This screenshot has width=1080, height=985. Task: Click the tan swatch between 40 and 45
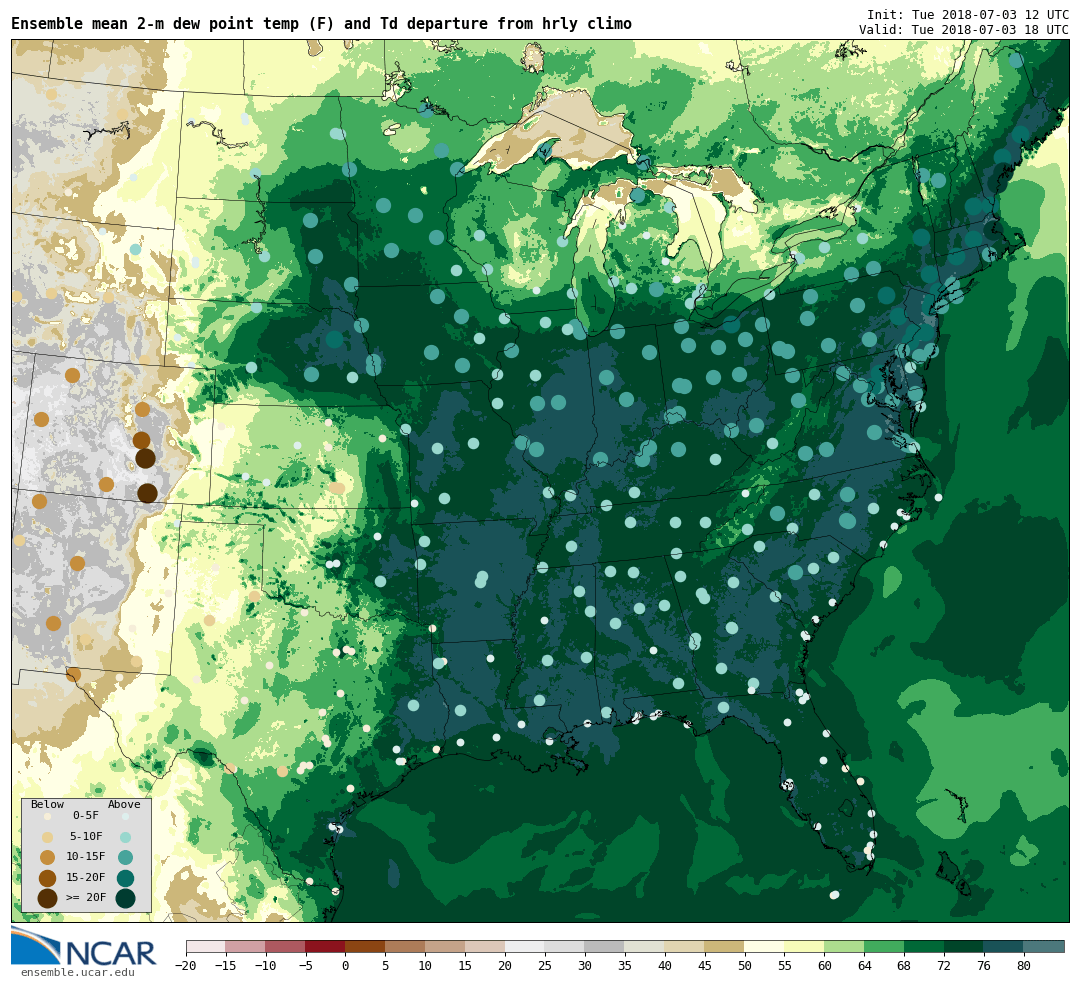coord(685,946)
